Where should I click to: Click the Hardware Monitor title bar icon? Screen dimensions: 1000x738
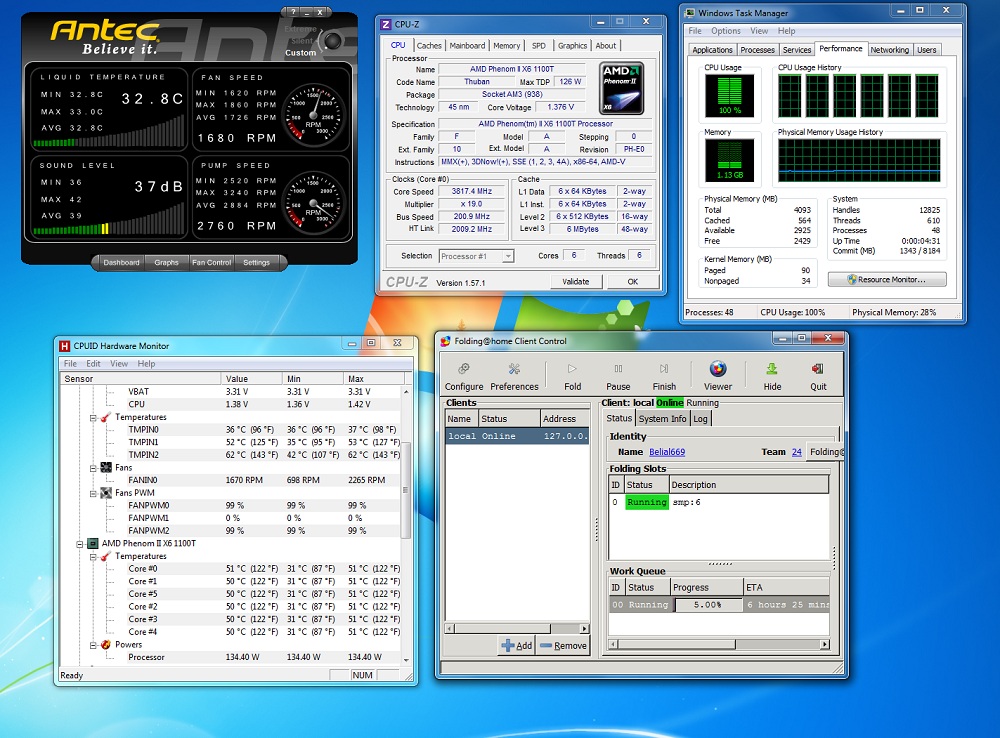pyautogui.click(x=64, y=346)
